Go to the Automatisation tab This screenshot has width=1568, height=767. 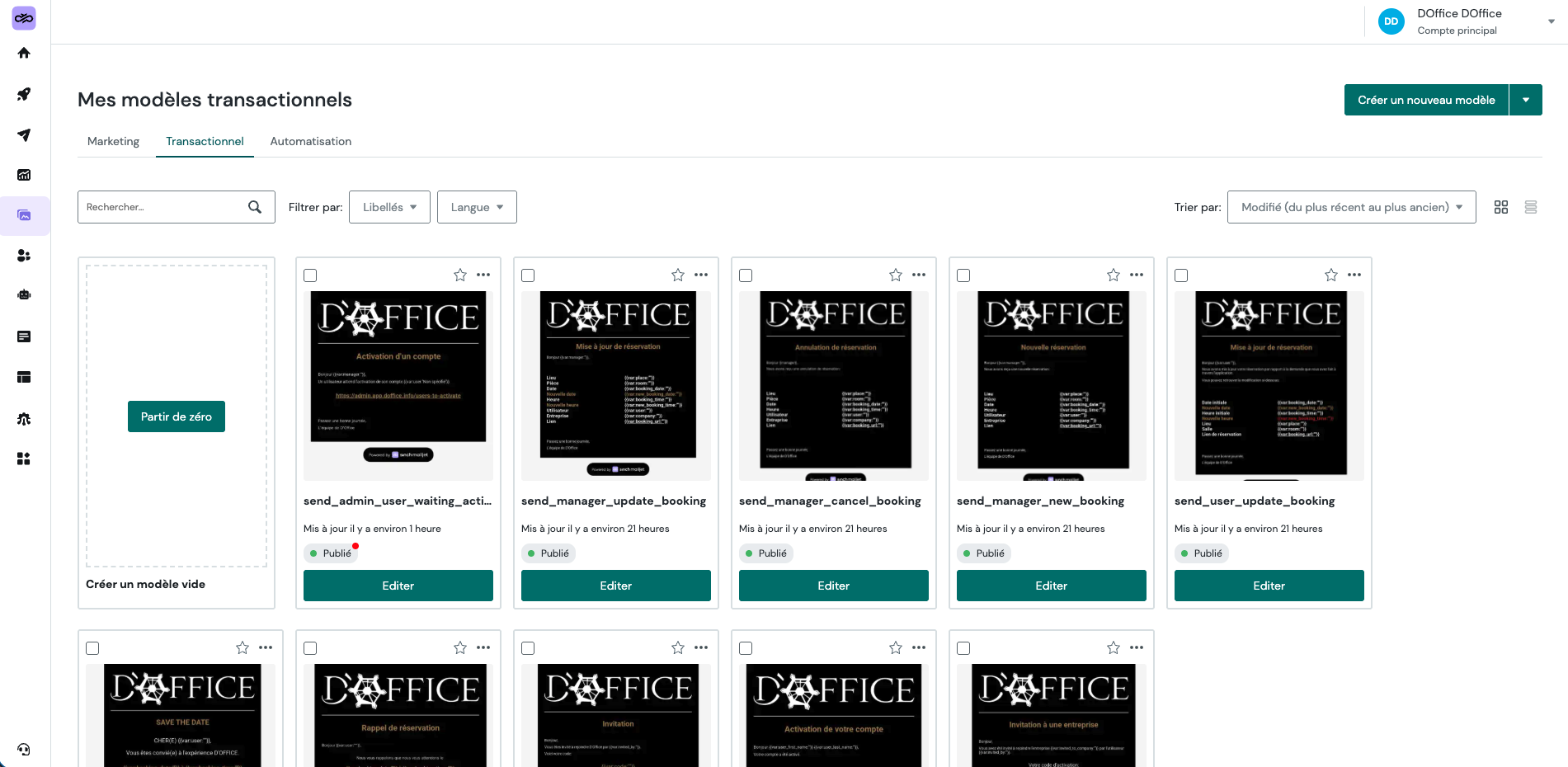(x=310, y=141)
